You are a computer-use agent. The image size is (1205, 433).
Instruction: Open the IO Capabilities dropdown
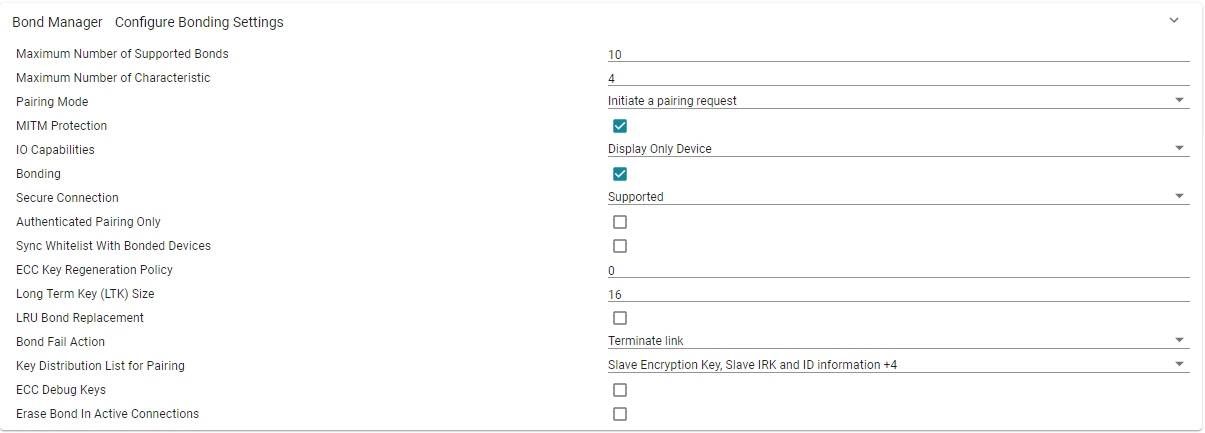pos(897,149)
